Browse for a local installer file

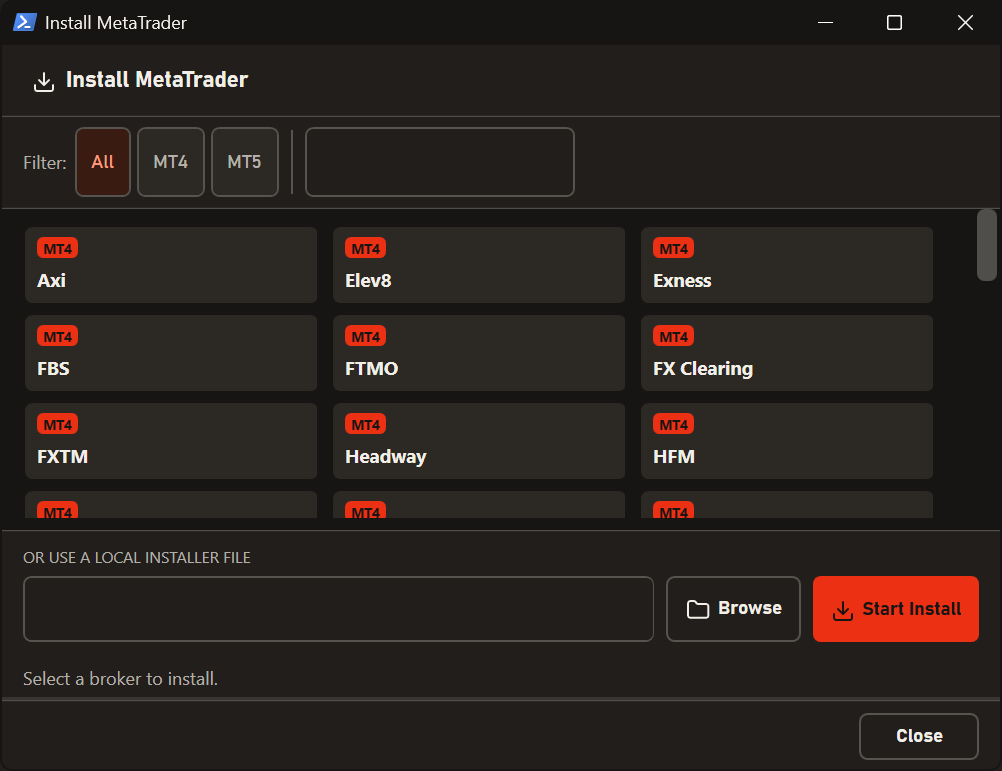733,609
